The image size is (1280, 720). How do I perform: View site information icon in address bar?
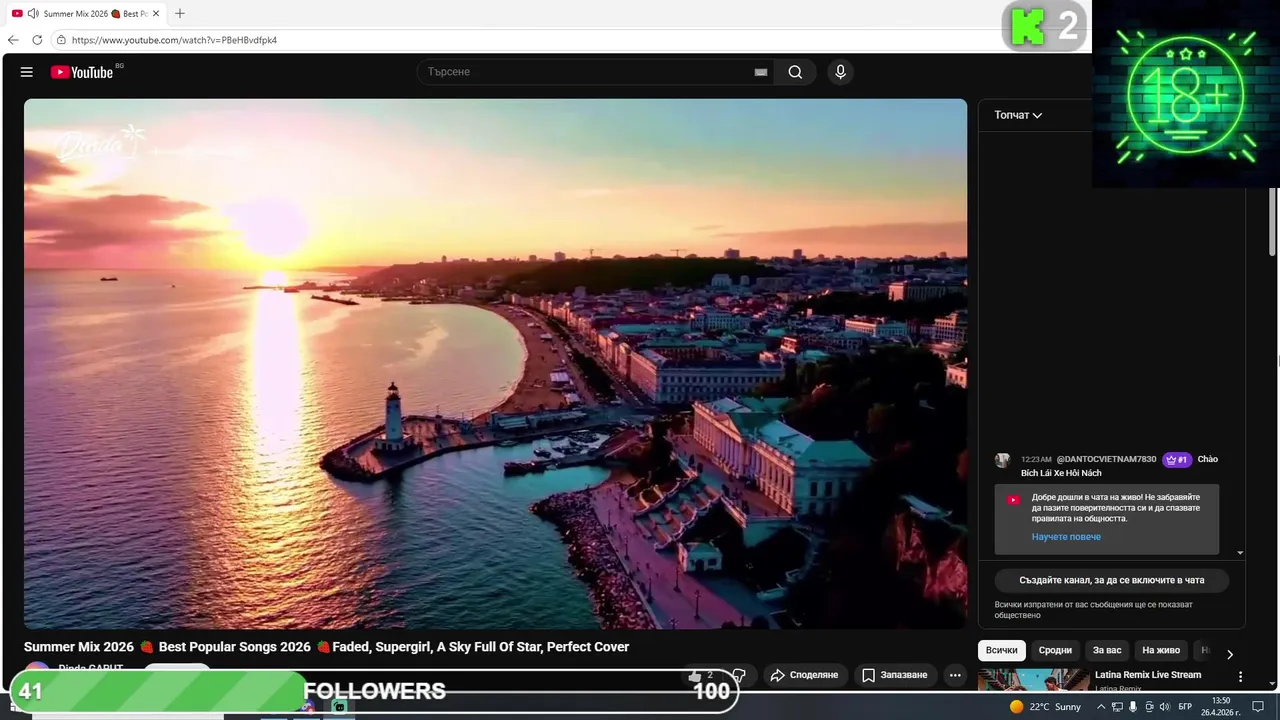pyautogui.click(x=61, y=40)
